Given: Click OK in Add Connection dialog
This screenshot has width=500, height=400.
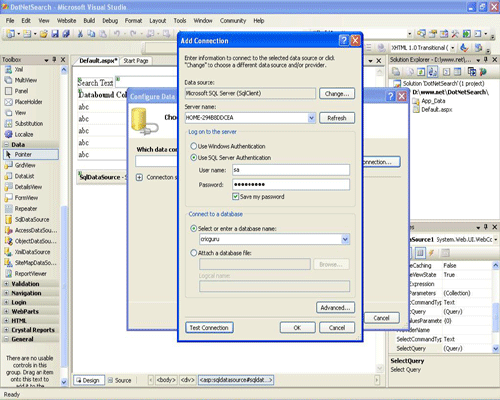Looking at the screenshot, I should (297, 327).
